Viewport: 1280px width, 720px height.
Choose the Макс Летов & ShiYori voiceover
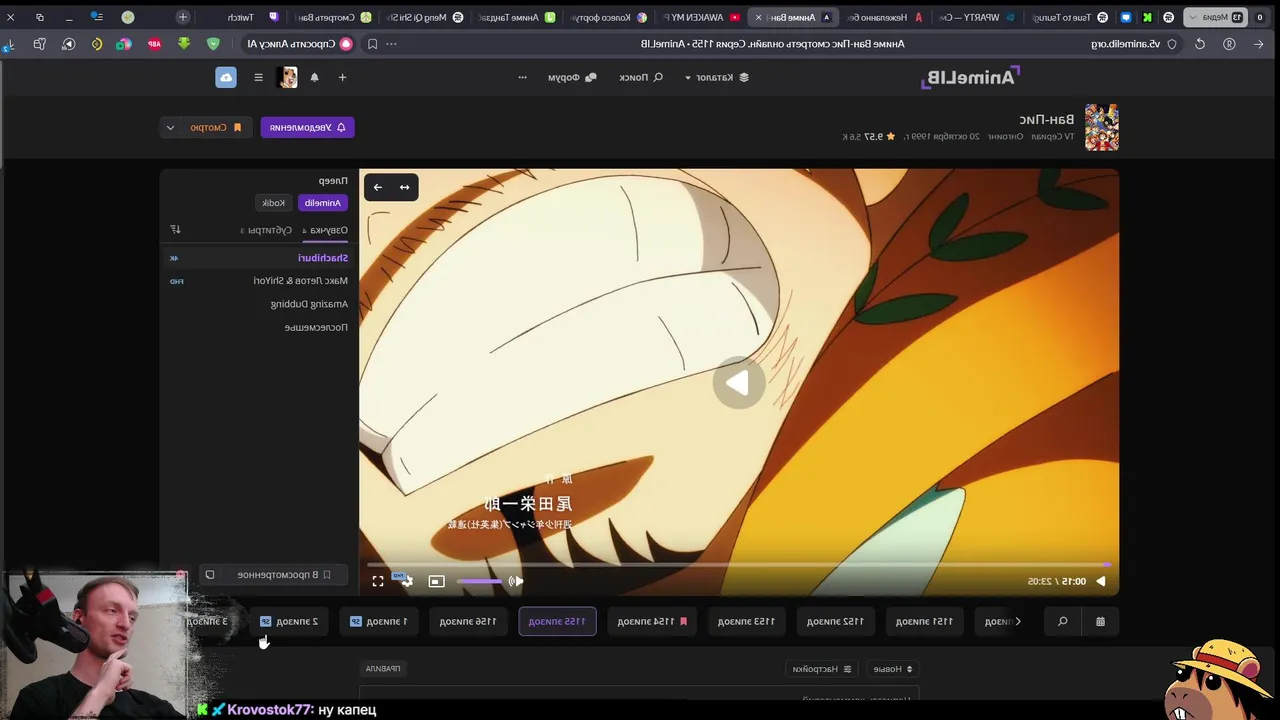click(258, 281)
